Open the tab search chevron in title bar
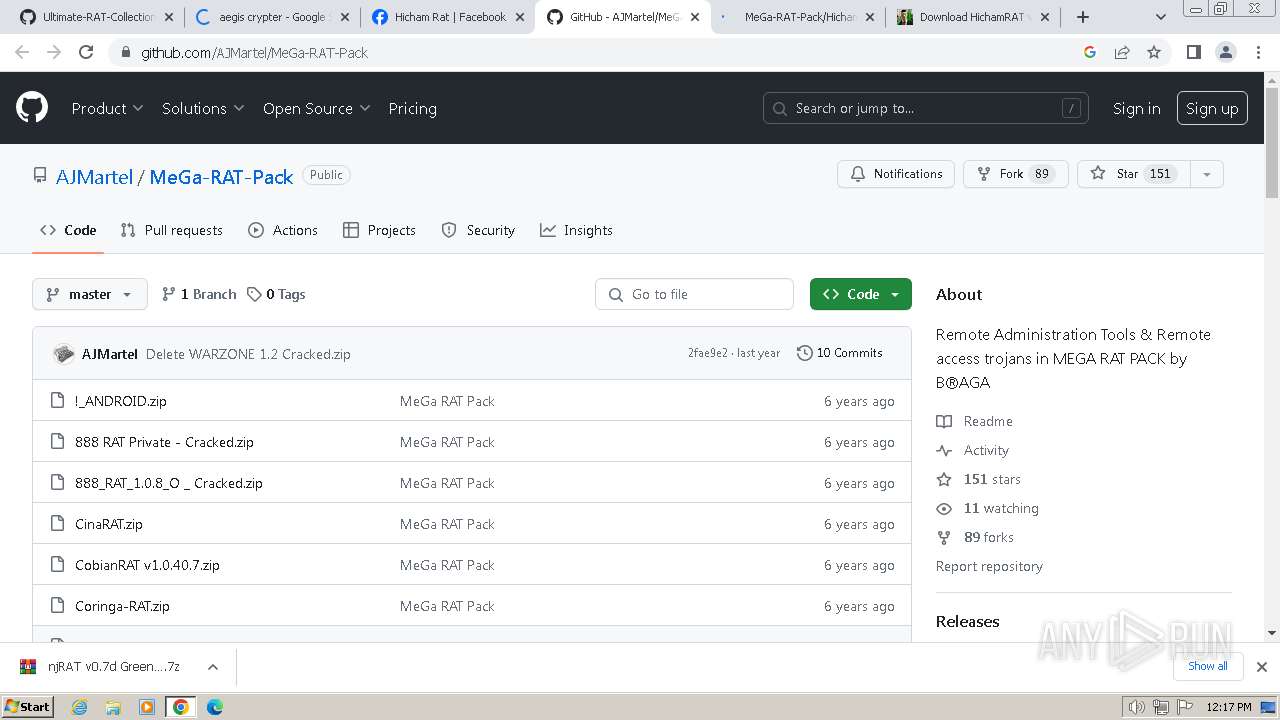 1160,17
